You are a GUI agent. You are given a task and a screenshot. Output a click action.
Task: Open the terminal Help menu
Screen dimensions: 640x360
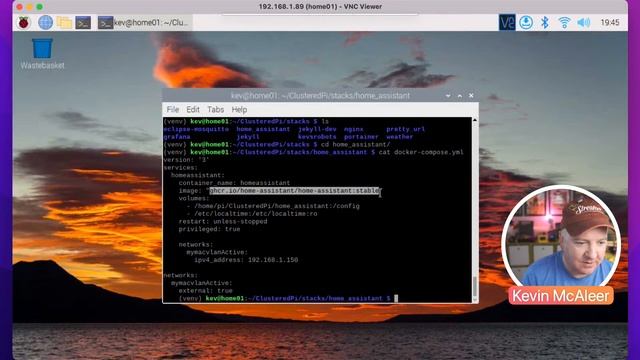tap(239, 109)
